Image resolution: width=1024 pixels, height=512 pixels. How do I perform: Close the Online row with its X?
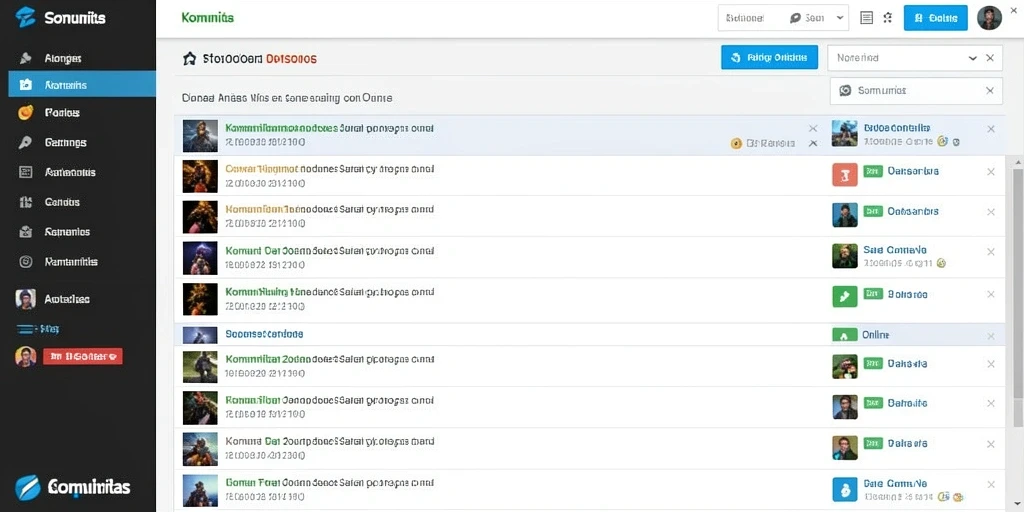(991, 336)
